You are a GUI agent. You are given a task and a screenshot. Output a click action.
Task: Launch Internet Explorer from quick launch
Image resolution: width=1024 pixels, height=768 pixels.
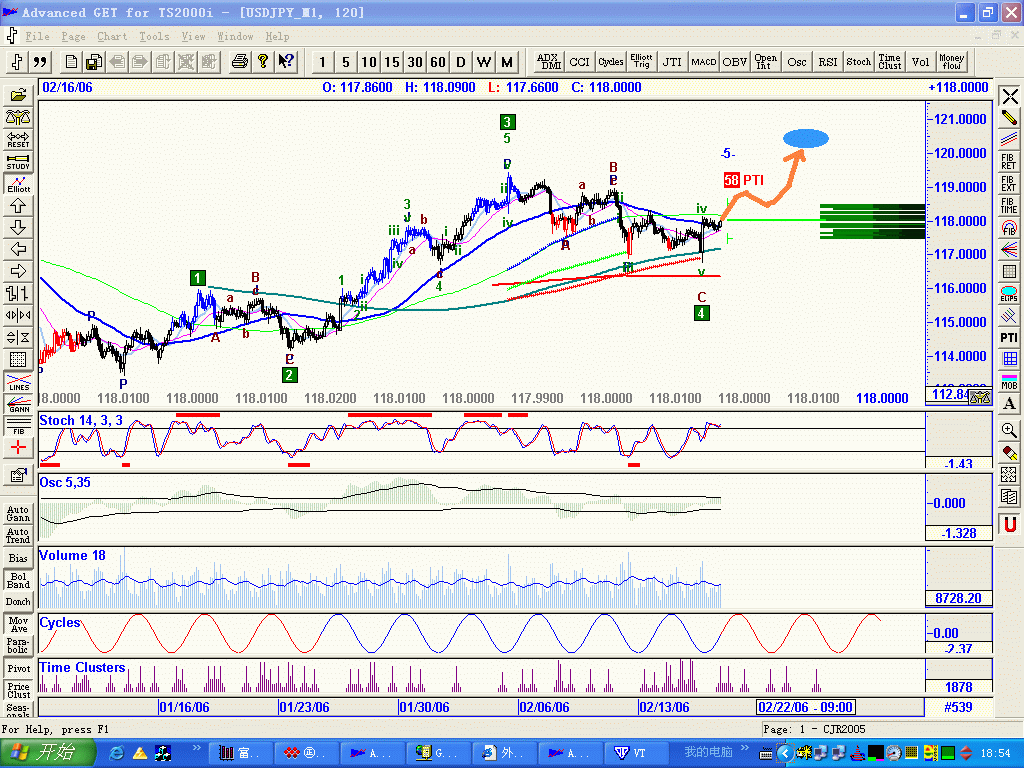click(117, 753)
